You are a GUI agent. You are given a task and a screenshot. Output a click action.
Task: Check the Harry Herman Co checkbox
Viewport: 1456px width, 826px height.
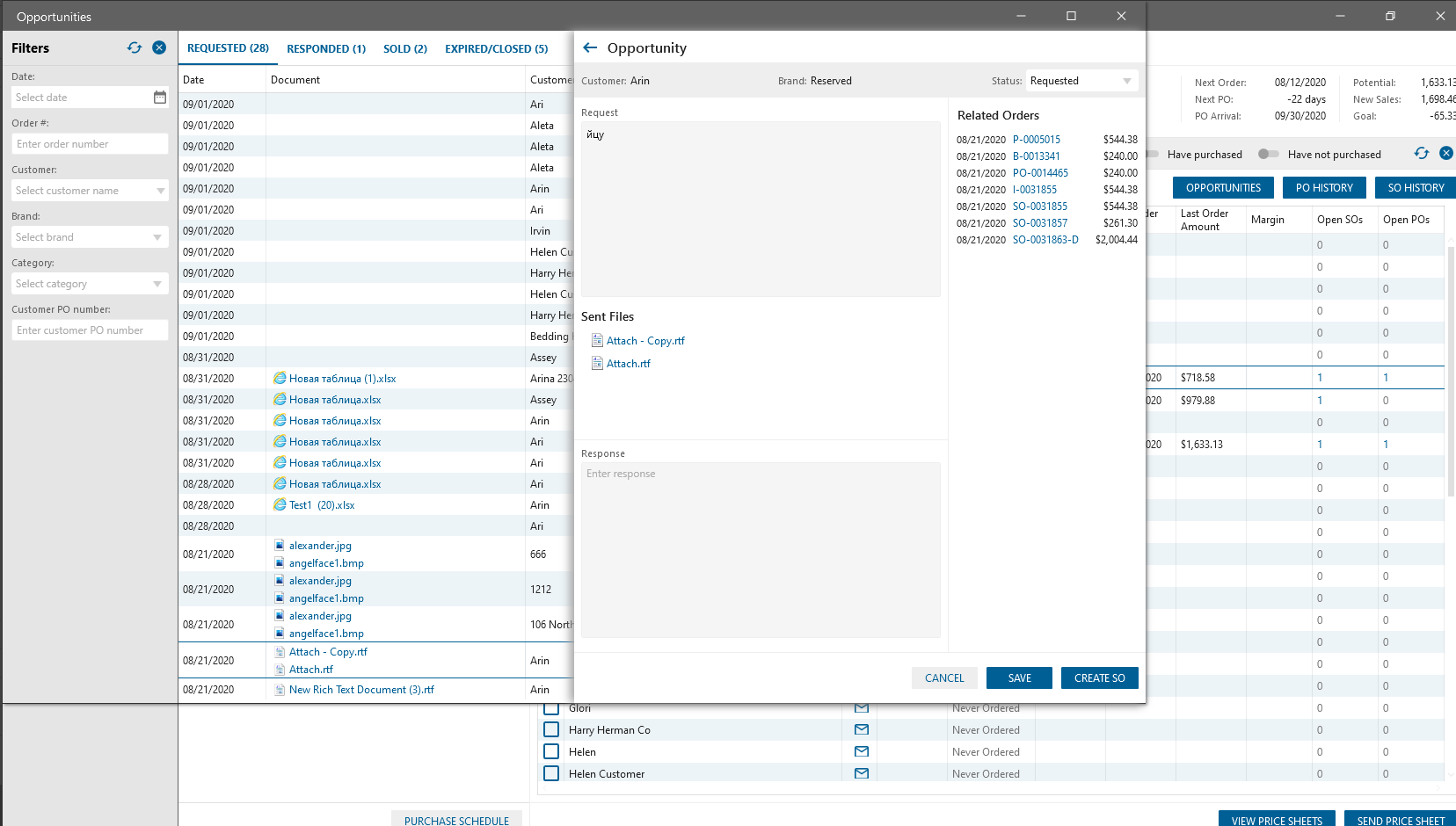(x=551, y=729)
